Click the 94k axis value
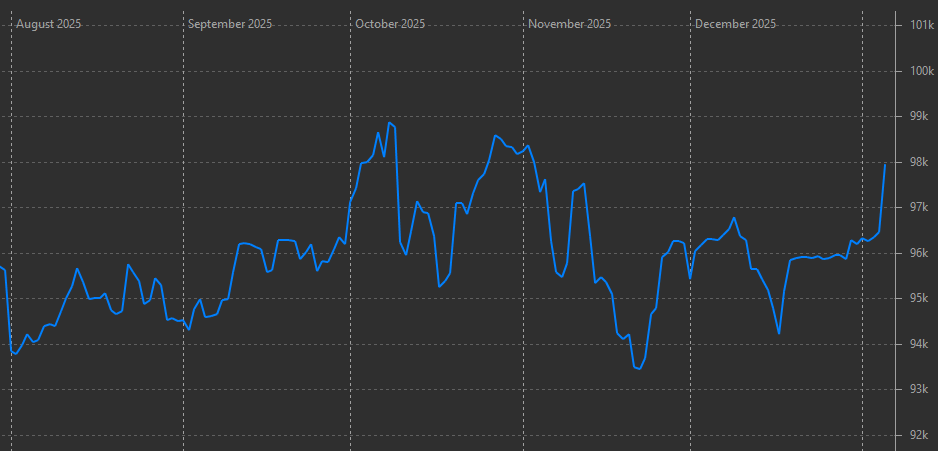Screen dimensions: 938x451 click(919, 344)
